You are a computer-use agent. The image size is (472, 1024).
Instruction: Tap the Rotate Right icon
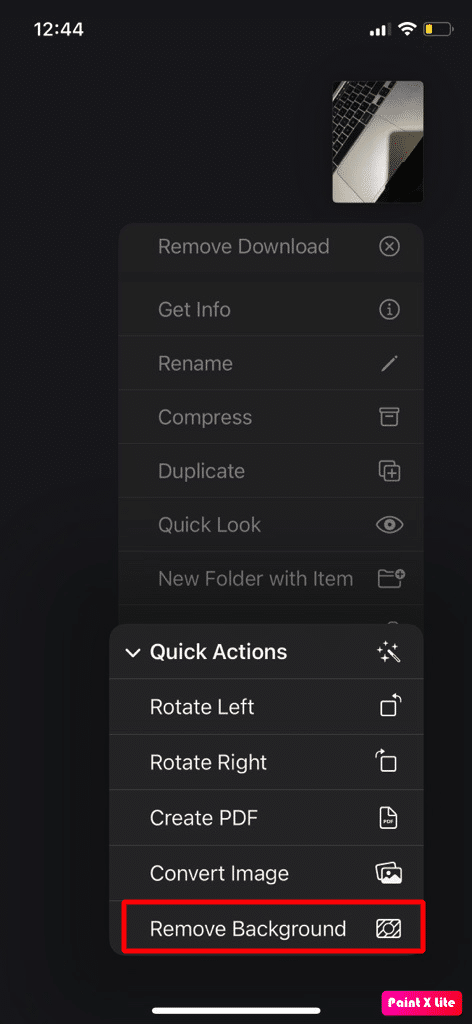[386, 761]
